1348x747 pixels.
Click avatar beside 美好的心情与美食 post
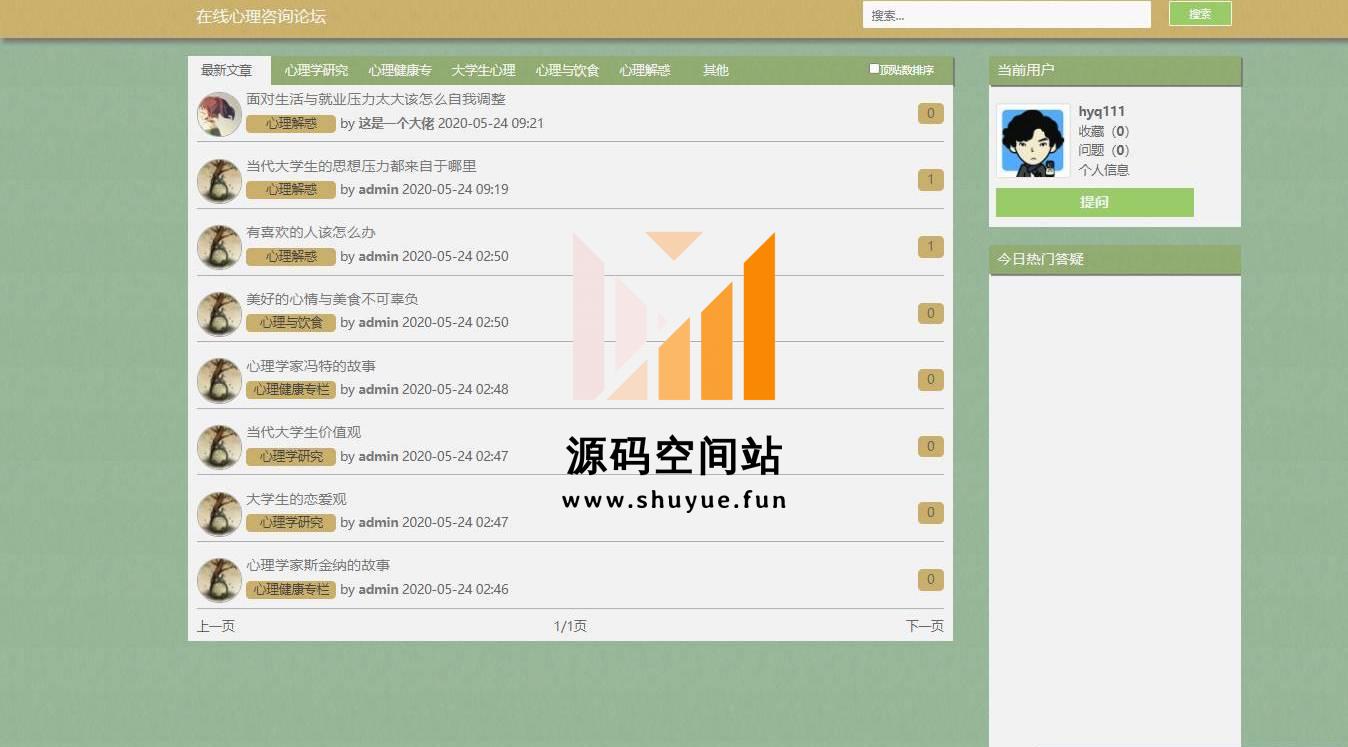(219, 314)
